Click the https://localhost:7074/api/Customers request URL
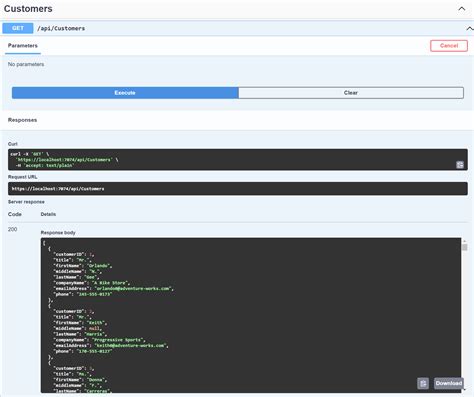The height and width of the screenshot is (397, 474). tap(58, 189)
